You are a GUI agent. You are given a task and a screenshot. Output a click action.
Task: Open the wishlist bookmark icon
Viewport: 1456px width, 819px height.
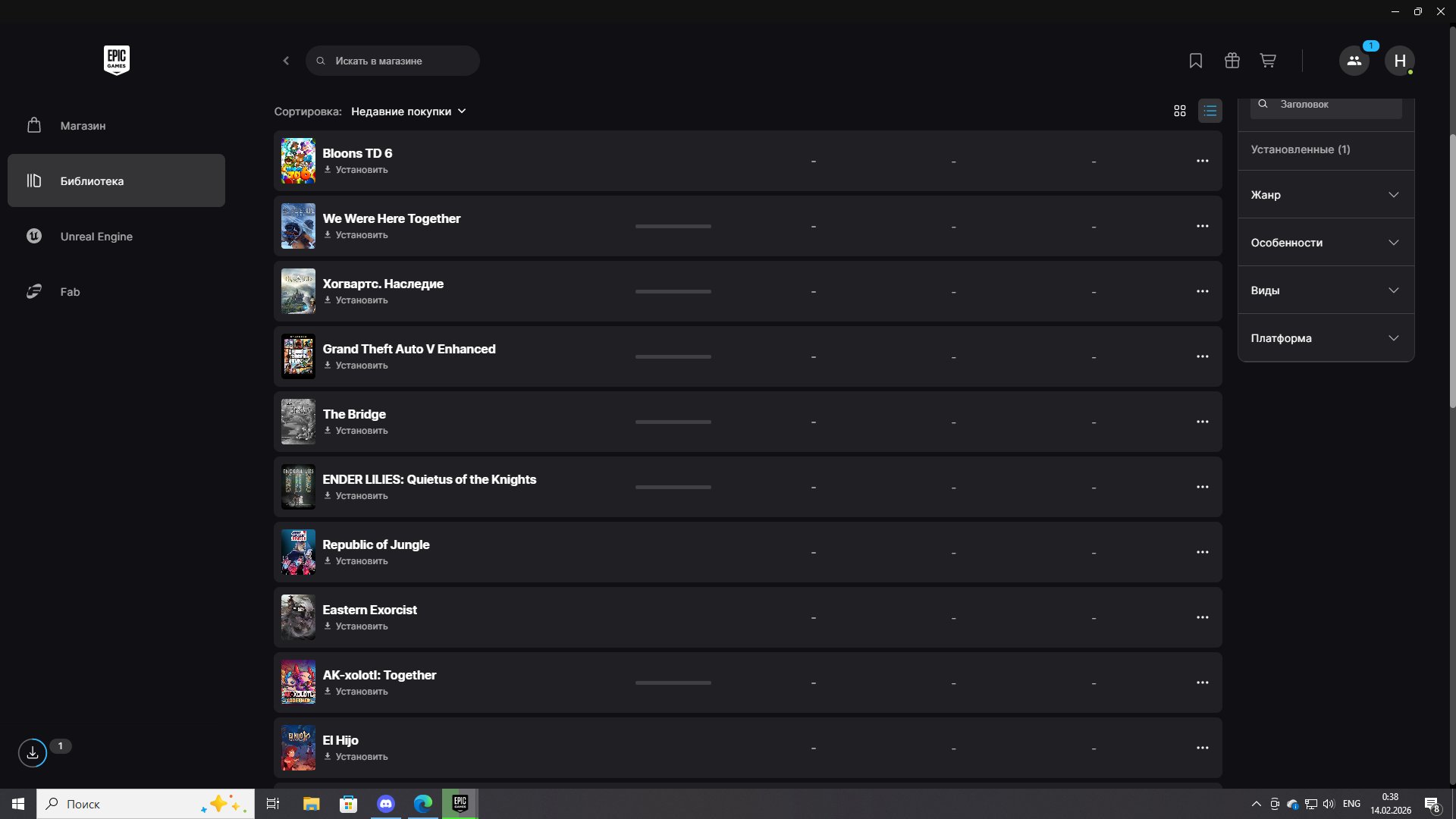[x=1196, y=61]
